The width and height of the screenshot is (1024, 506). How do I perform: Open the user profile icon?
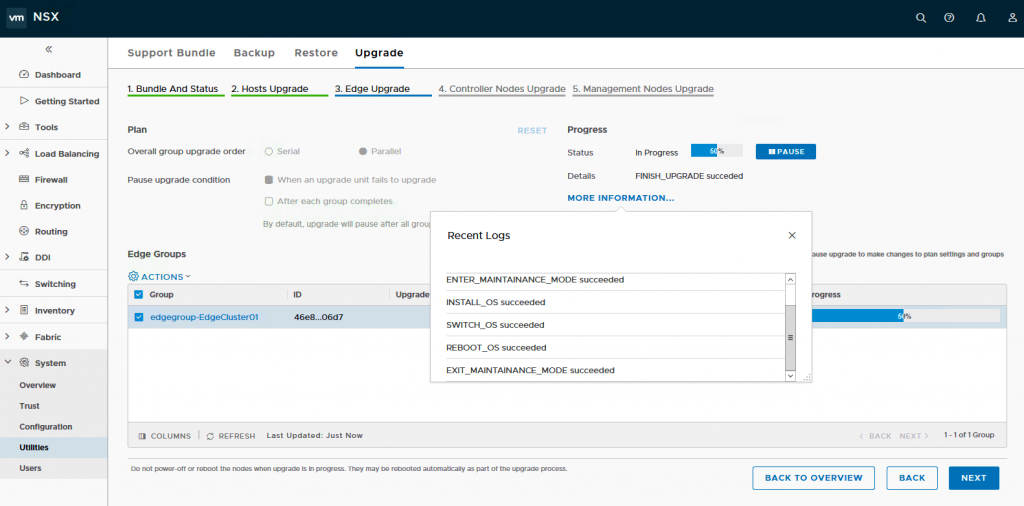click(1012, 18)
